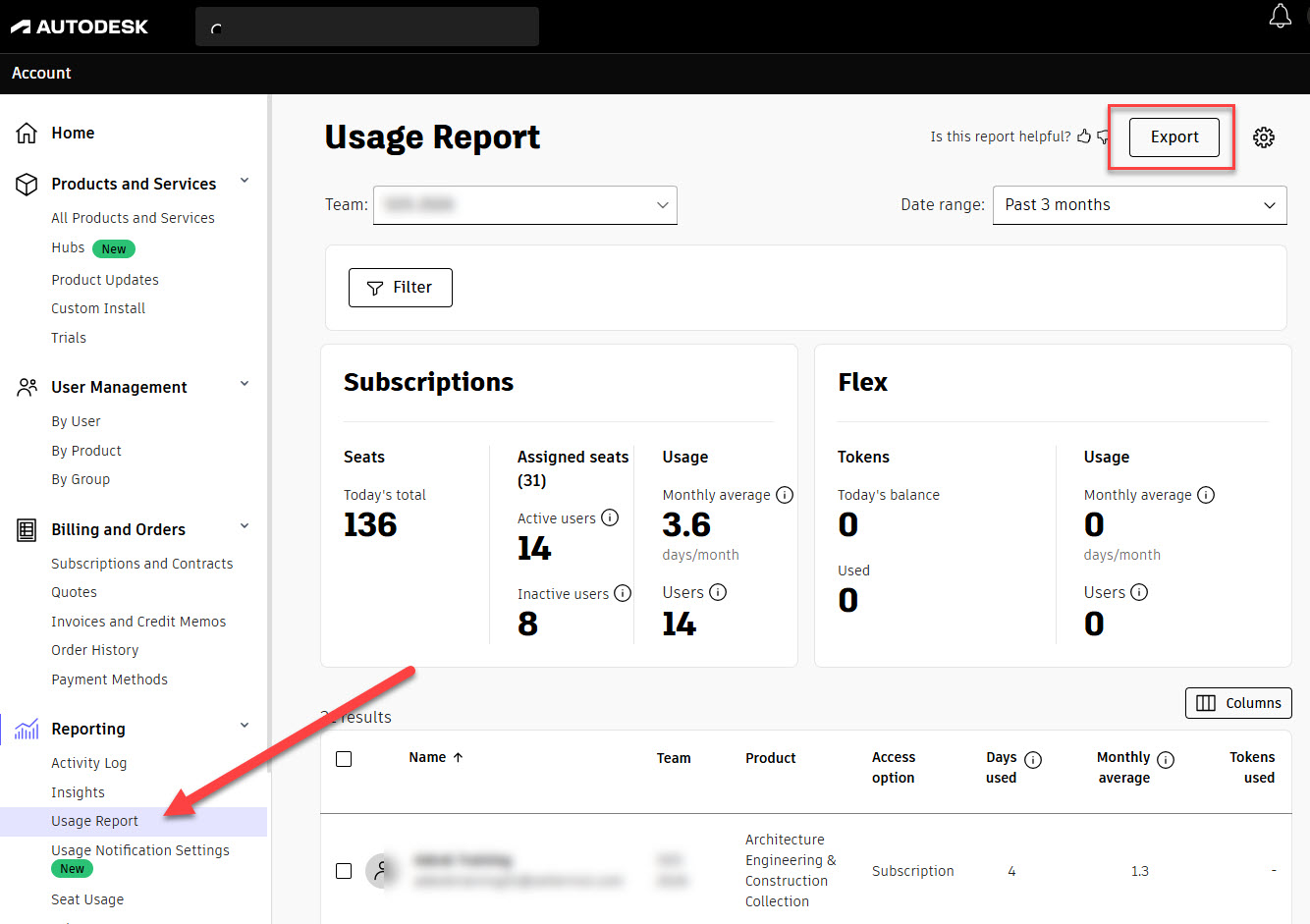Open All Products and Services
Image resolution: width=1310 pixels, height=924 pixels.
(x=133, y=218)
